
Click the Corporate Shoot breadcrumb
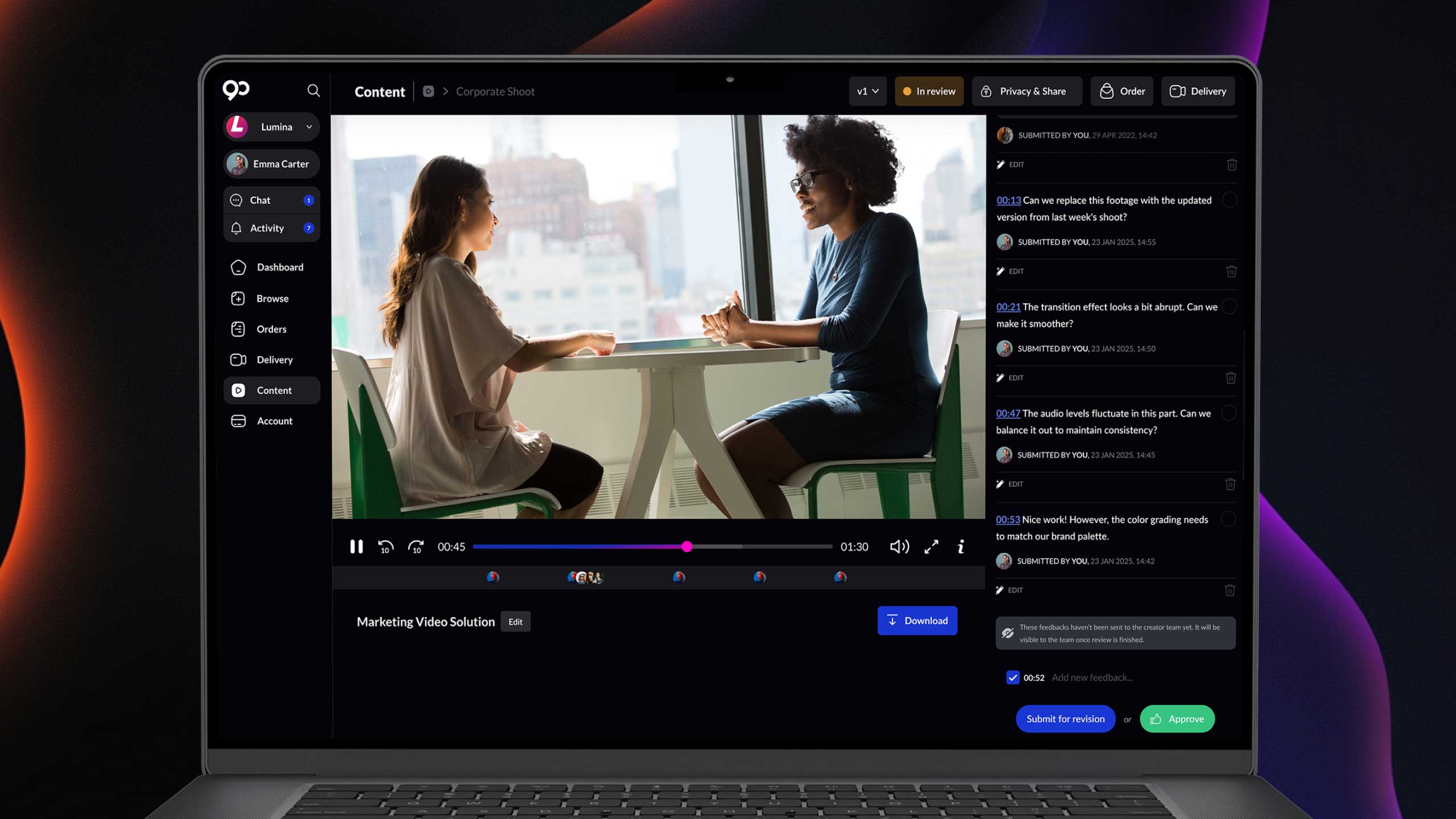tap(495, 91)
